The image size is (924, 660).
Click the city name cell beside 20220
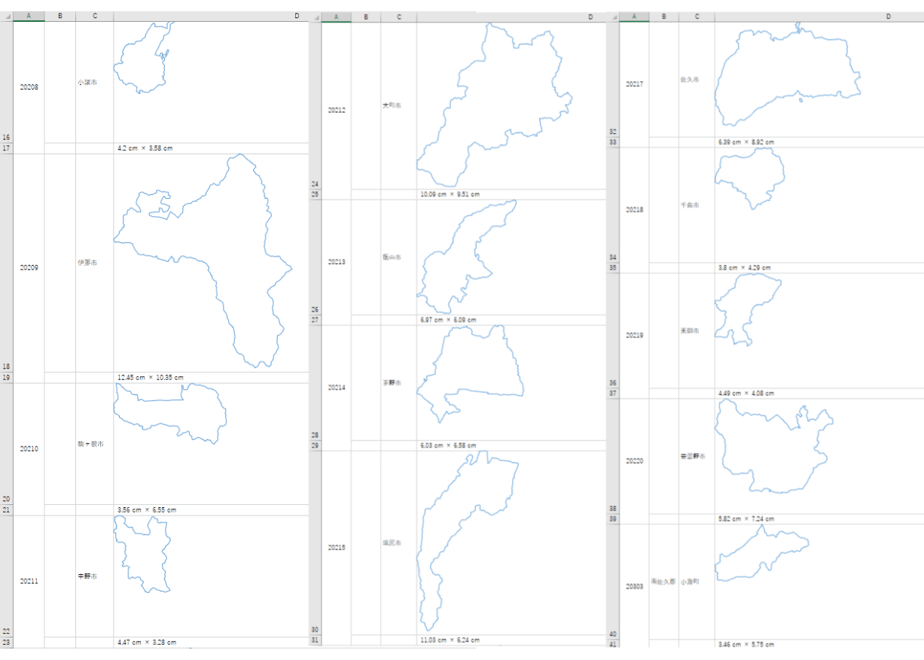click(697, 456)
